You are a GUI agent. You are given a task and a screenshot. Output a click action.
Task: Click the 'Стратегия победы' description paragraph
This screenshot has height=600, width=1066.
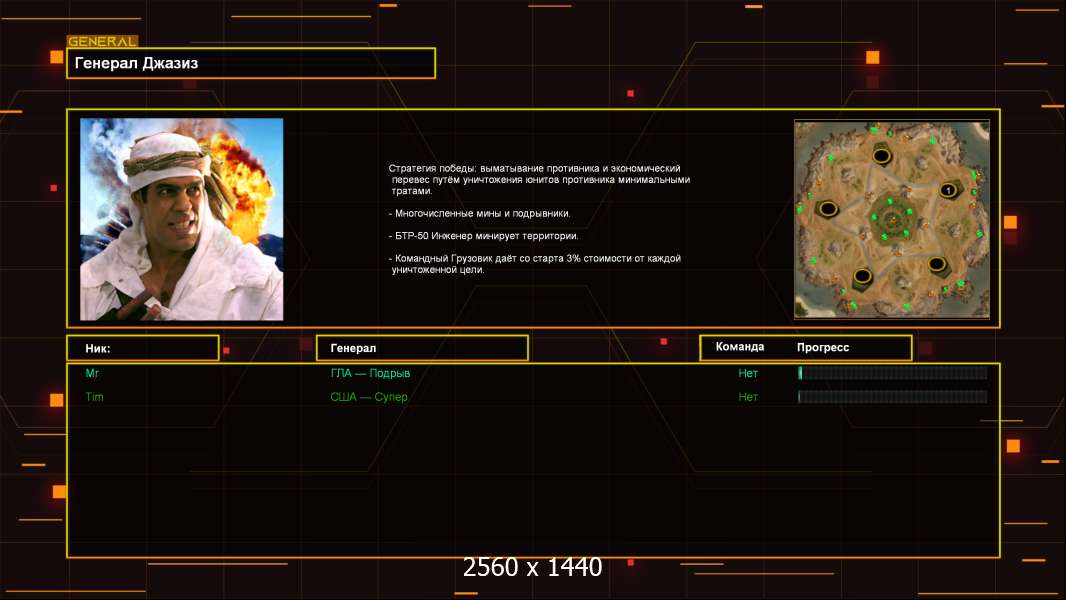coord(539,179)
